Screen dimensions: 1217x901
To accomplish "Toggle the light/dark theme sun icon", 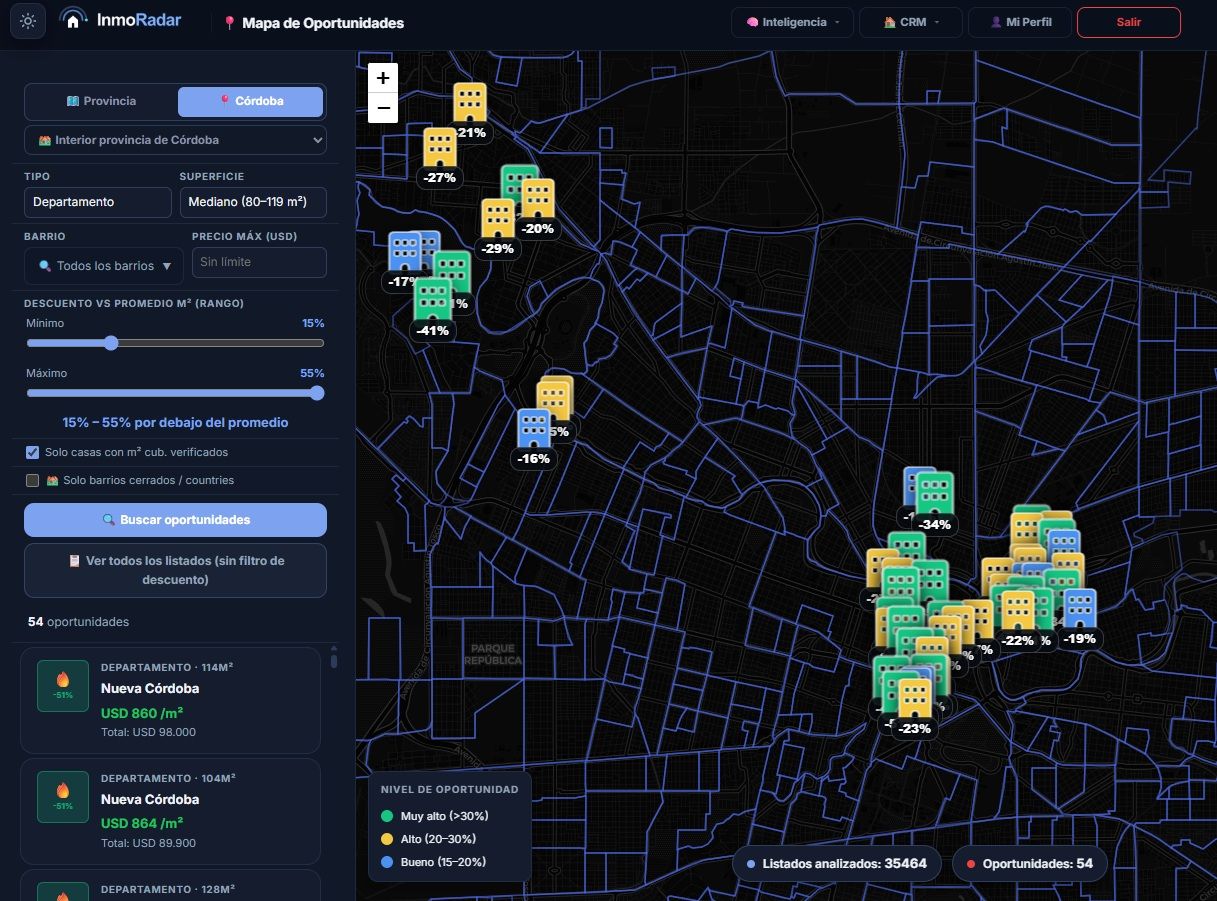I will point(28,21).
